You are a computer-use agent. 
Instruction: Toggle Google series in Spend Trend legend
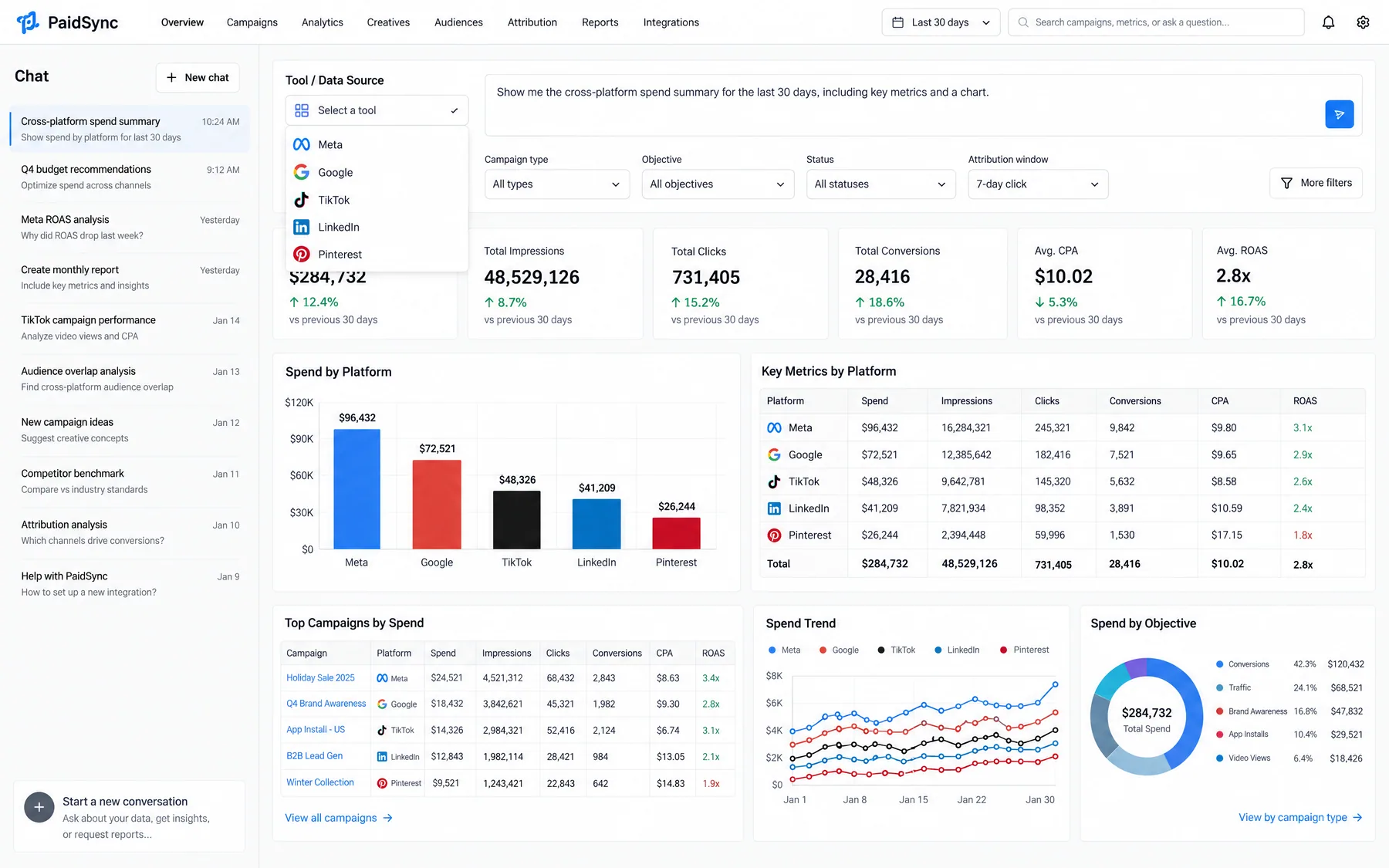click(x=839, y=650)
